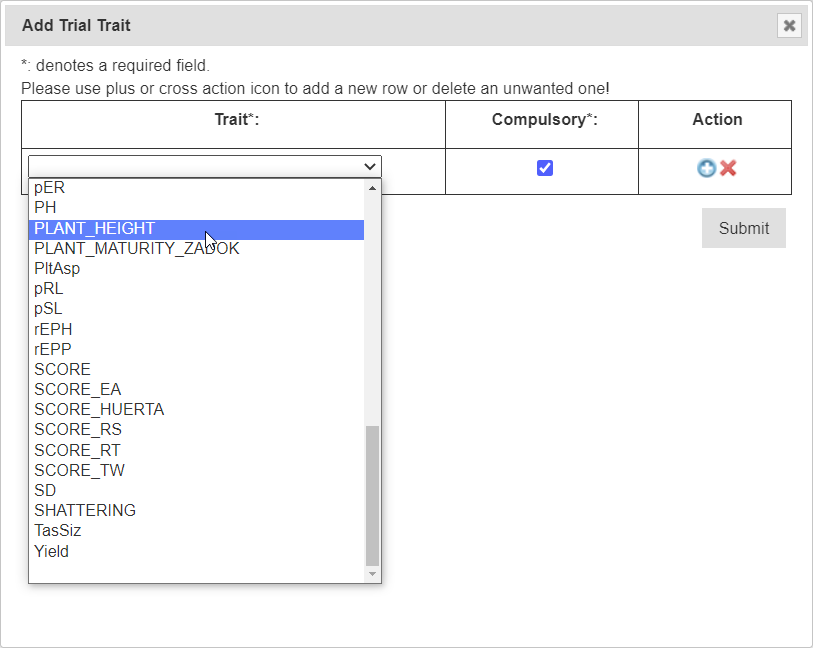Click the list scrollbar down arrow
The image size is (813, 648).
(x=373, y=574)
